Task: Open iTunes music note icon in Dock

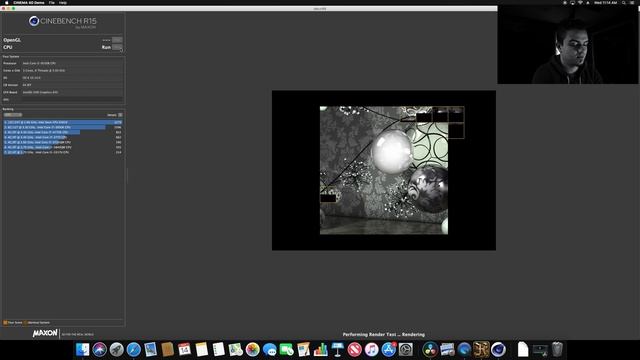Action: coord(371,350)
